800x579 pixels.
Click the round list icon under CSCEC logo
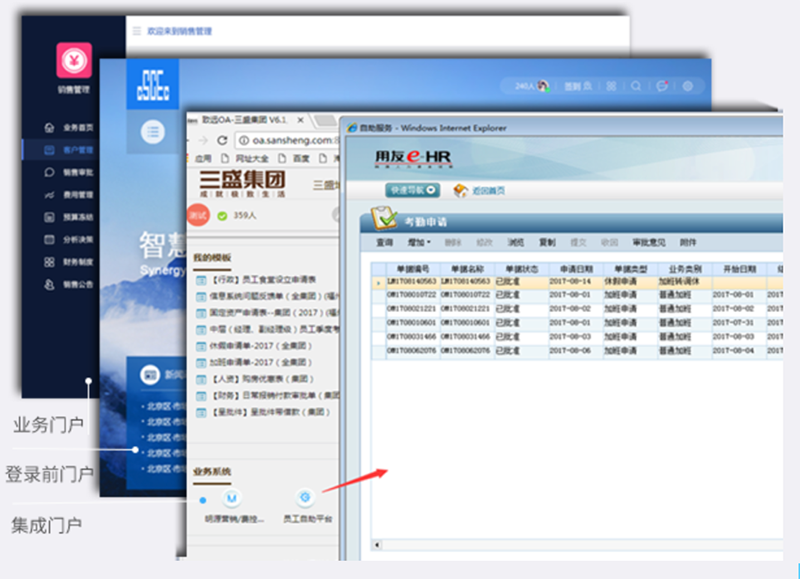(x=152, y=130)
